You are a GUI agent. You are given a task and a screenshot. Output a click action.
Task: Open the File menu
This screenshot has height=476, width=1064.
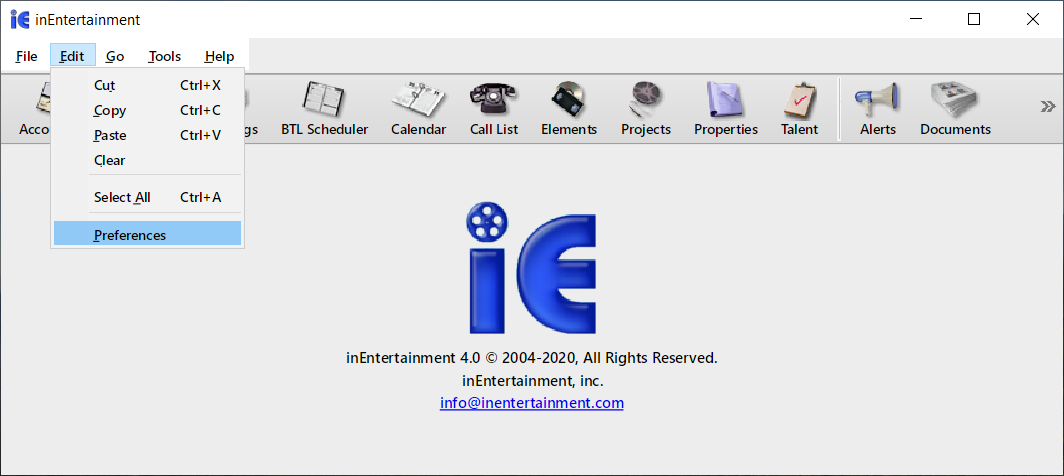[26, 56]
